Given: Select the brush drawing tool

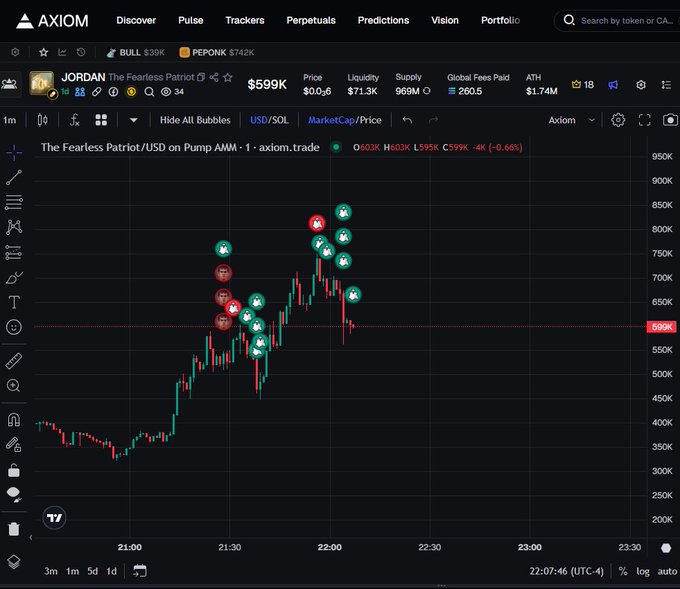Looking at the screenshot, I should tap(14, 278).
